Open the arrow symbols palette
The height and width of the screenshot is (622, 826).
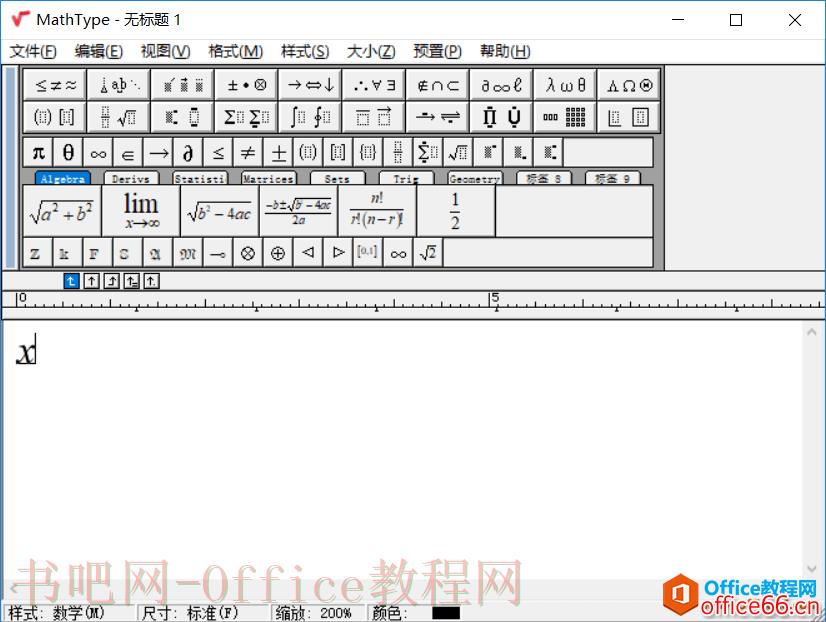(310, 84)
